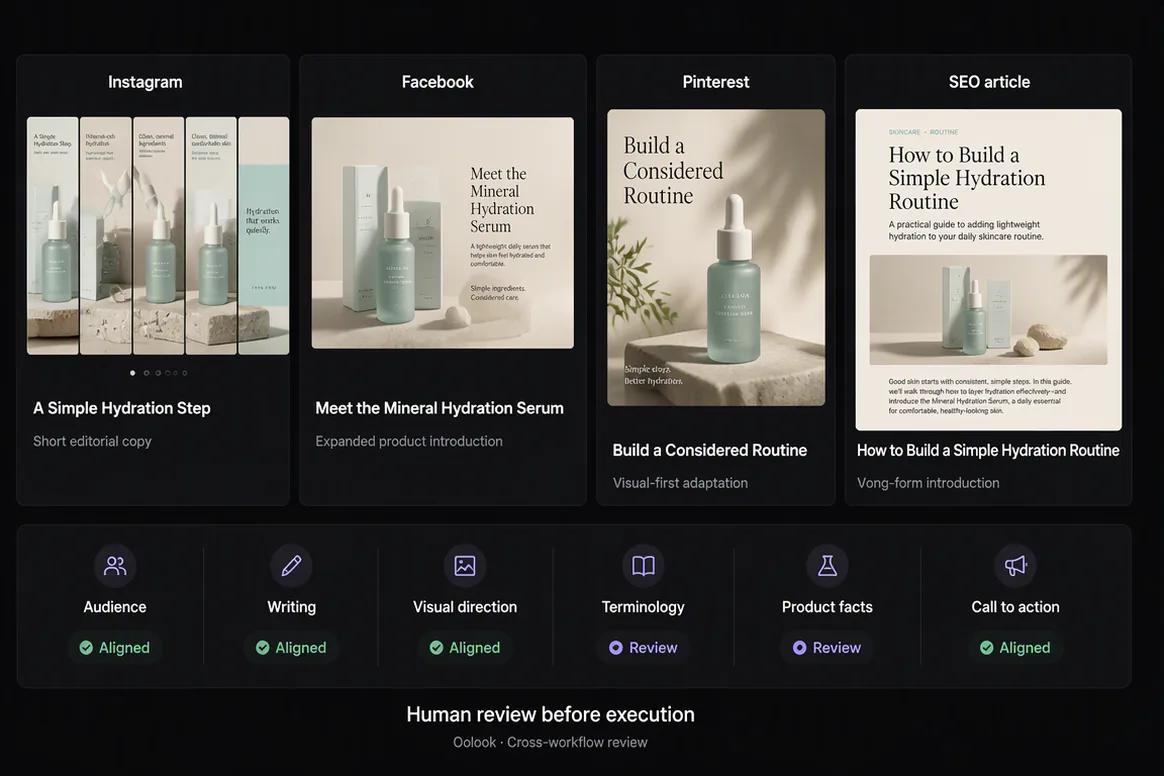Viewport: 1164px width, 776px height.
Task: Open the Instagram column header
Action: click(145, 82)
